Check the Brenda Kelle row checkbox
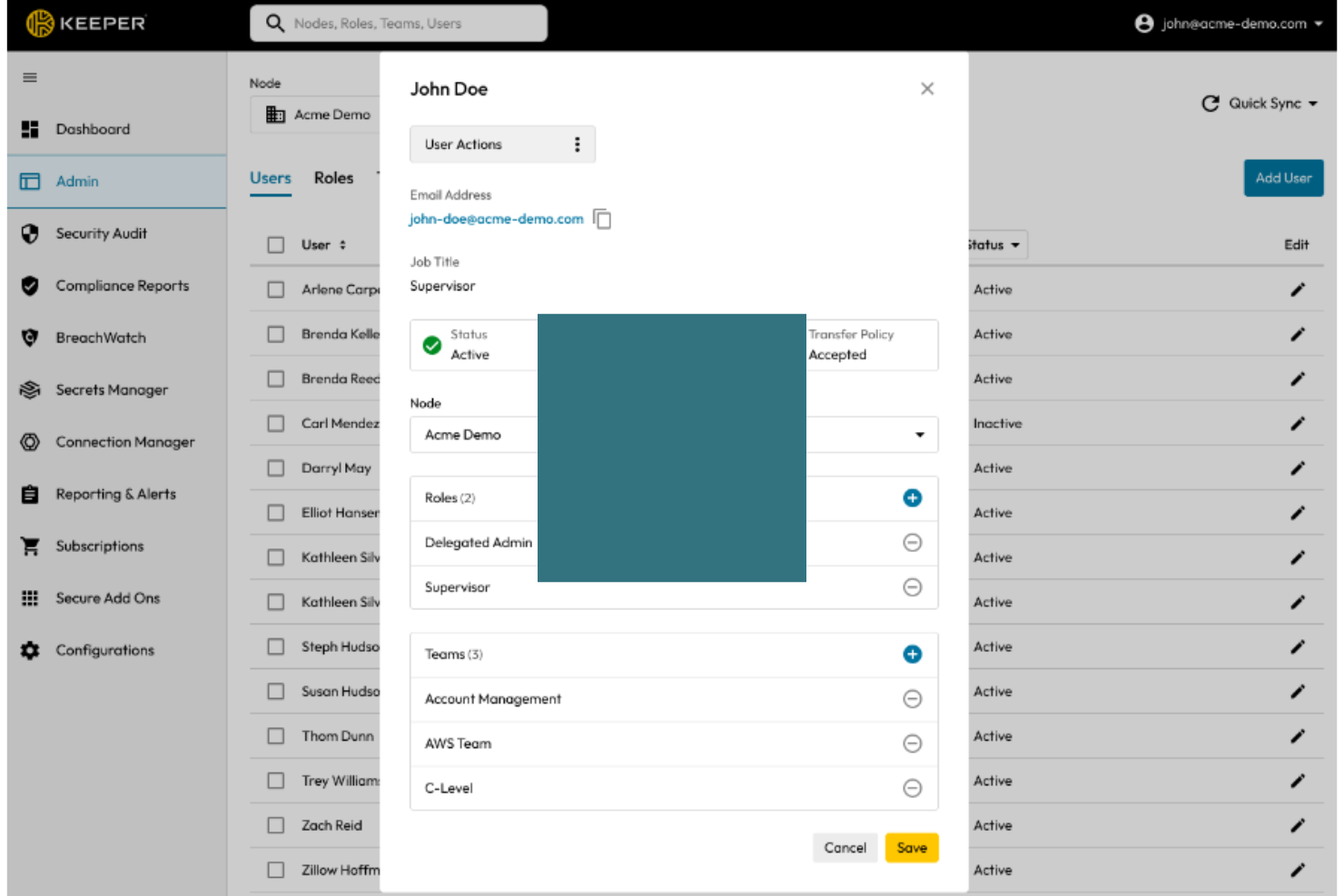 (x=276, y=334)
